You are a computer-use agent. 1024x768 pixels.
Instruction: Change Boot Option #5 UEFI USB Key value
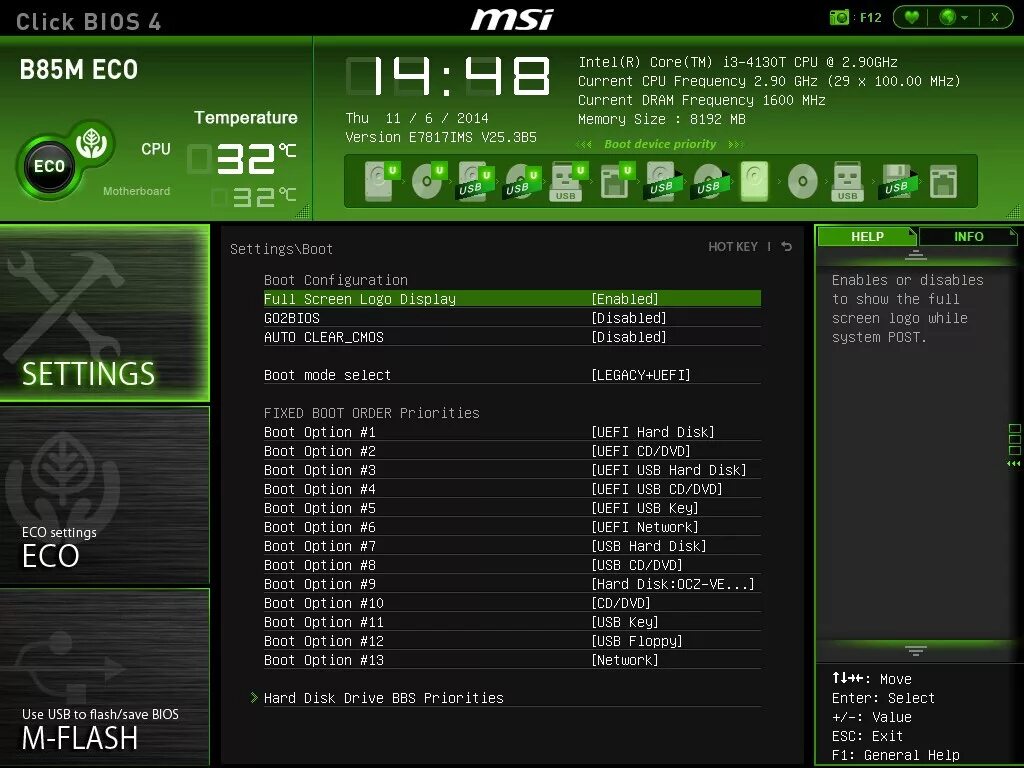(645, 508)
